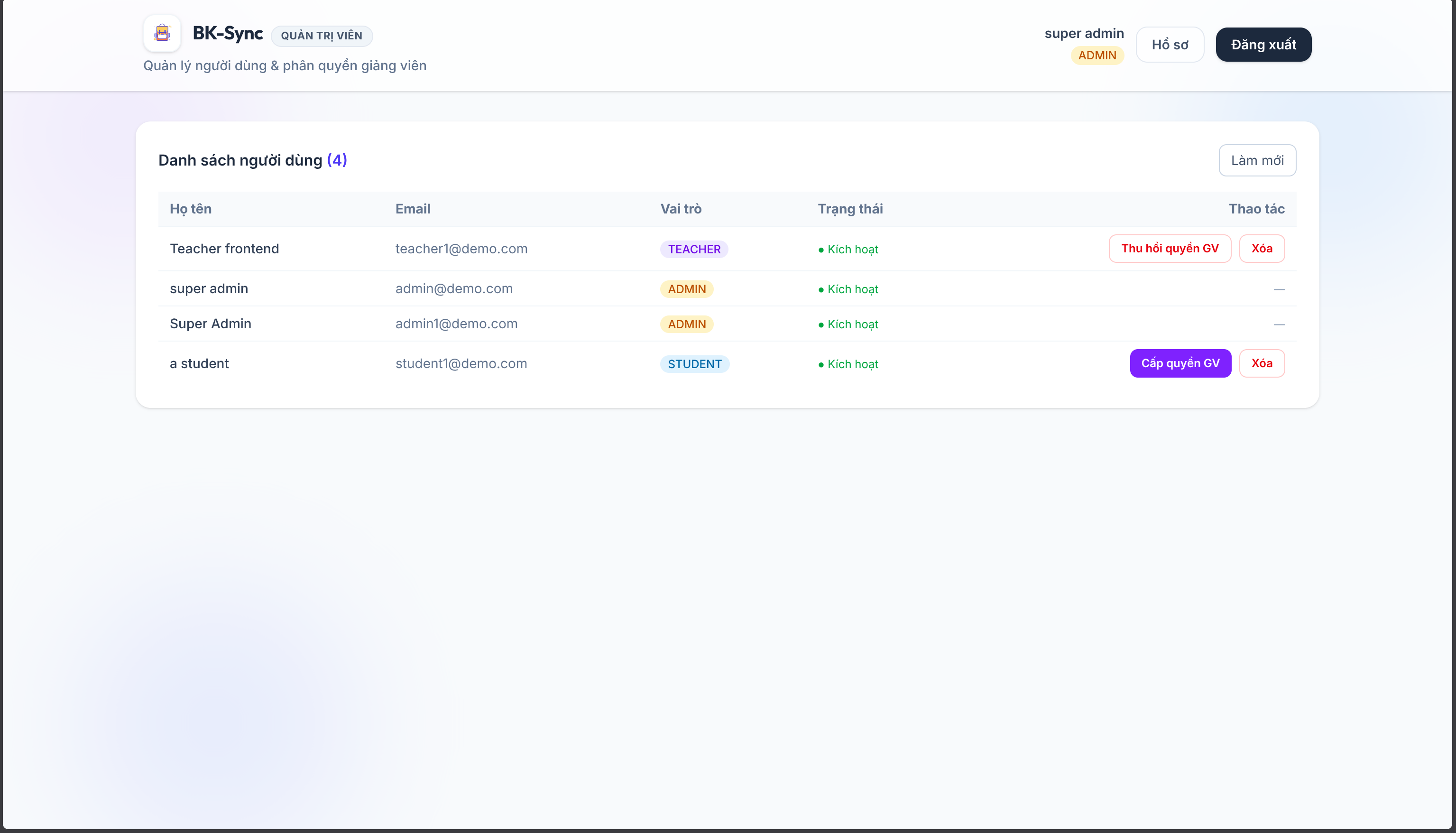Click the super admin name in header
The height and width of the screenshot is (833, 1456).
[x=1084, y=33]
